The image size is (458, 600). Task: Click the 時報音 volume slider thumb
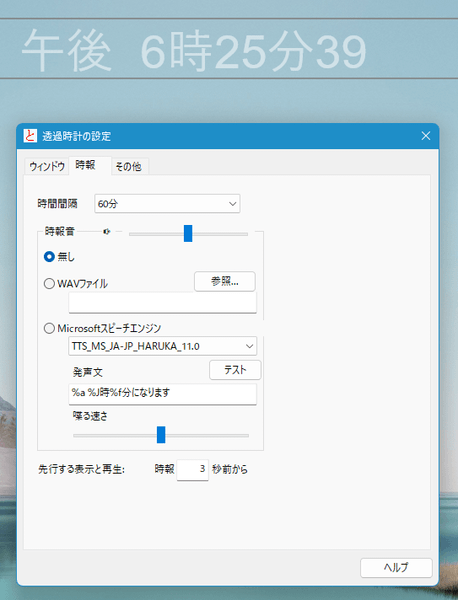[x=188, y=233]
